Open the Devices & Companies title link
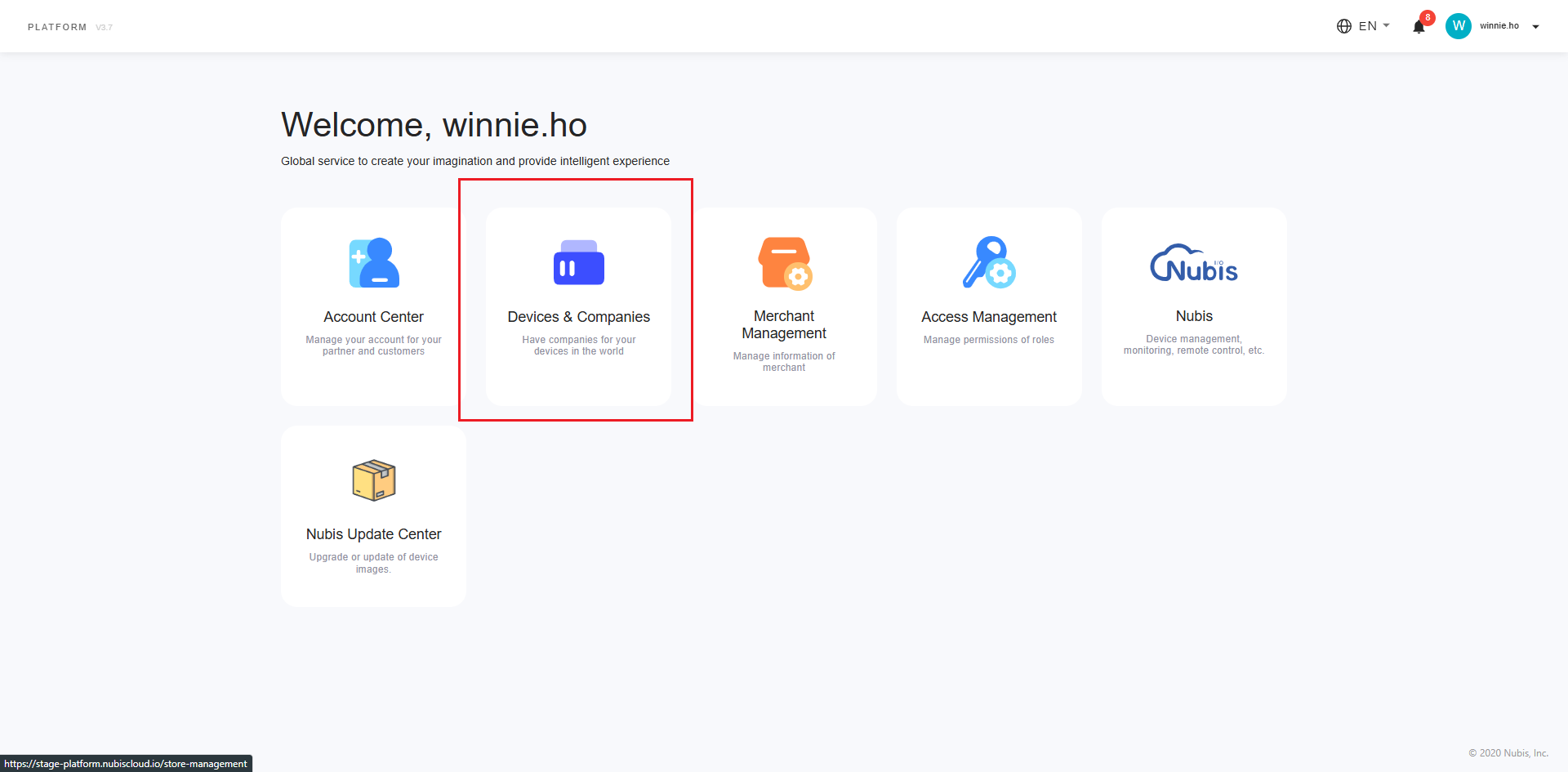Screen dimensions: 1568x772 click(x=579, y=317)
